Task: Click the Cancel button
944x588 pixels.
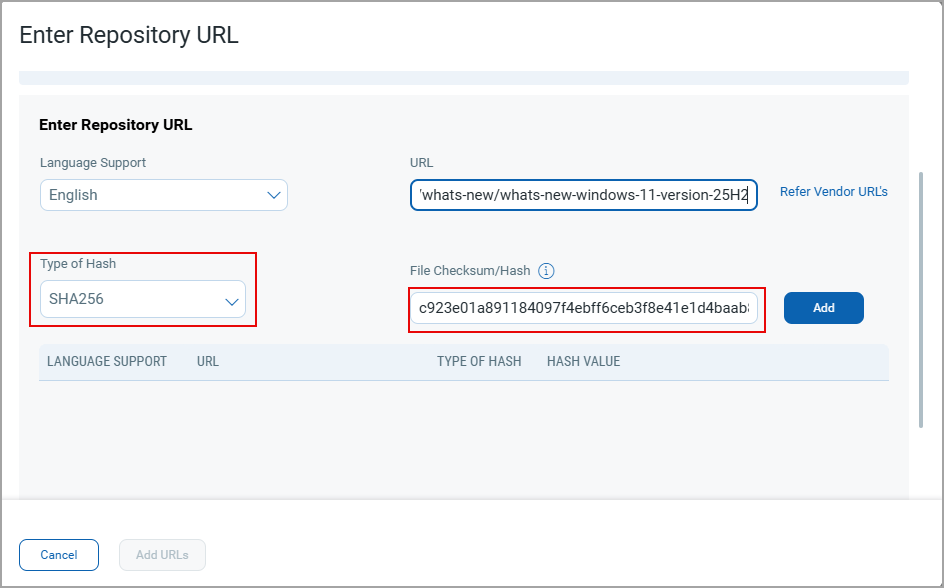Action: click(x=59, y=555)
